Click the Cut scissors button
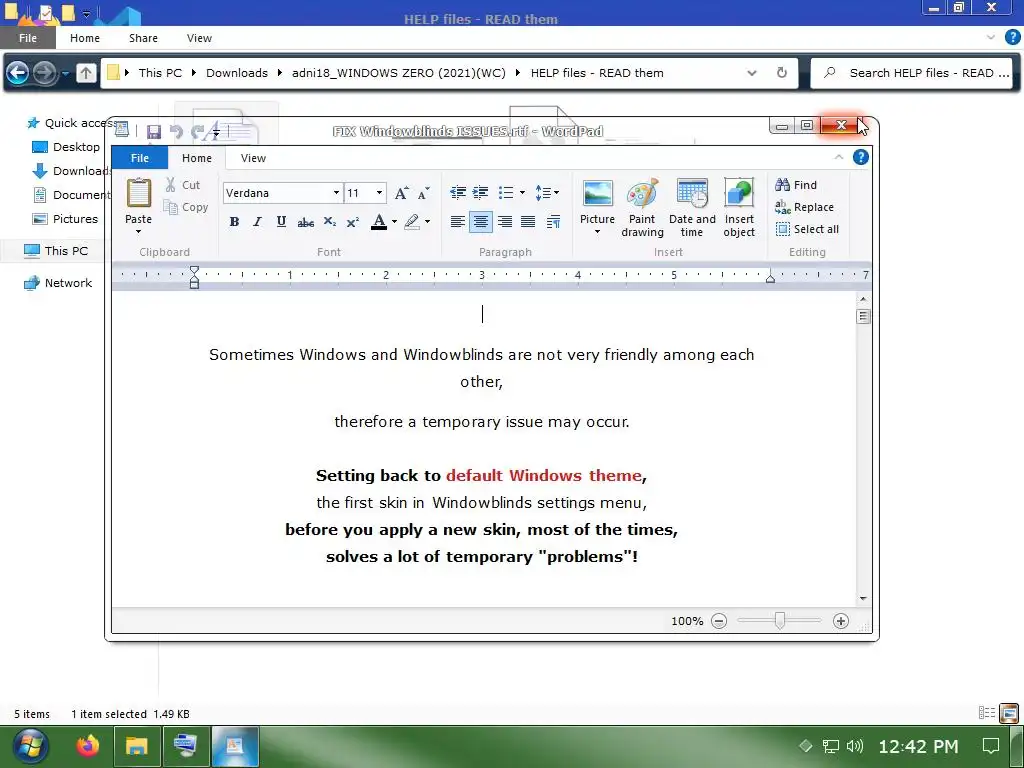Screen dimensions: 1024x768 (x=182, y=185)
